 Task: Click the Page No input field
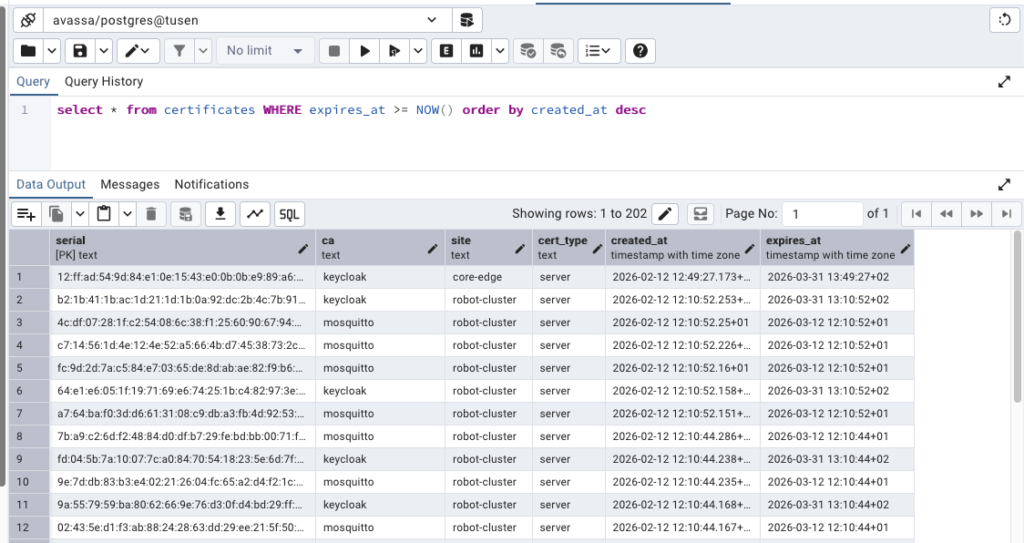tap(823, 214)
